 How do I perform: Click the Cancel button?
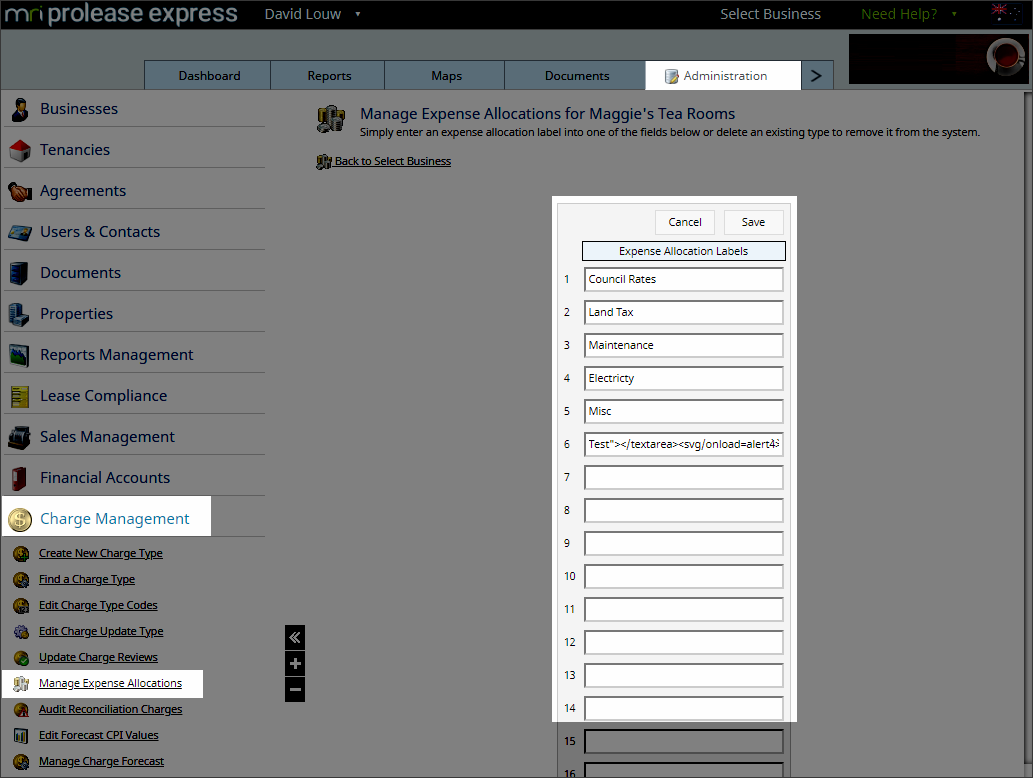coord(685,223)
